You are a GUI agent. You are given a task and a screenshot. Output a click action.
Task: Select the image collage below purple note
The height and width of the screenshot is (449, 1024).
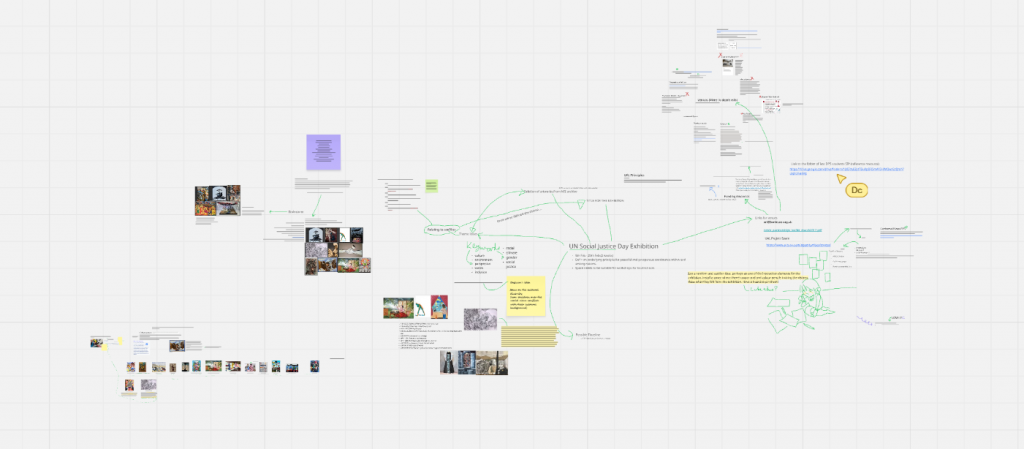pyautogui.click(x=333, y=250)
